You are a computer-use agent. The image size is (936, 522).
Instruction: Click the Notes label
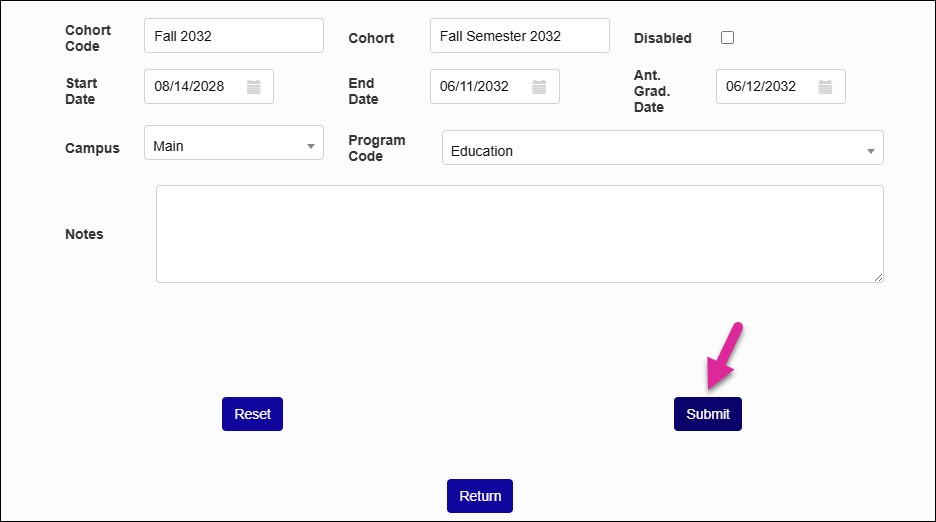tap(84, 234)
